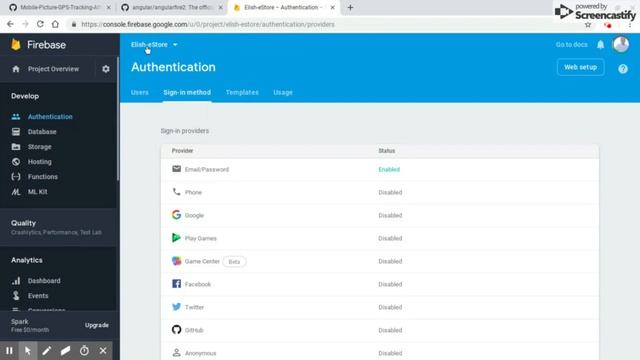Select the Screencastify pen tool
The width and height of the screenshot is (640, 360).
tap(47, 351)
